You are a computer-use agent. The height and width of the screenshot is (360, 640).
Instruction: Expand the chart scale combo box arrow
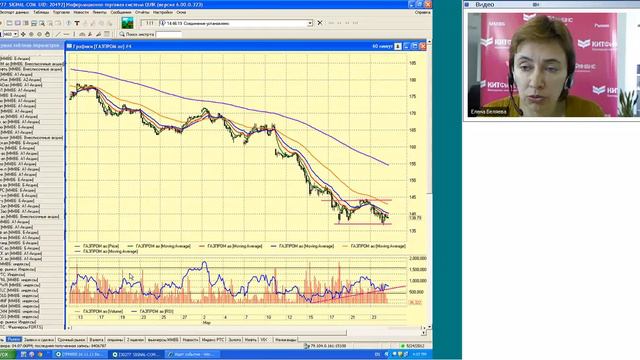pyautogui.click(x=16, y=34)
